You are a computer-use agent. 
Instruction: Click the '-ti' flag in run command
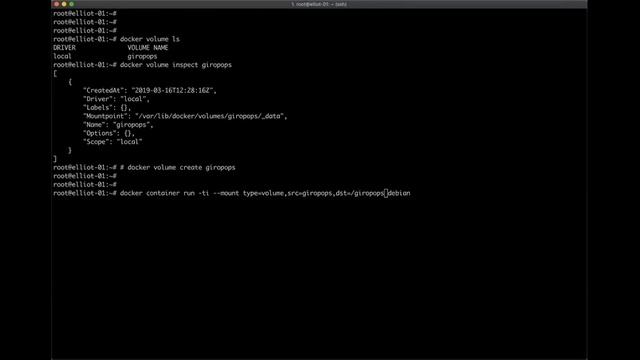point(204,193)
